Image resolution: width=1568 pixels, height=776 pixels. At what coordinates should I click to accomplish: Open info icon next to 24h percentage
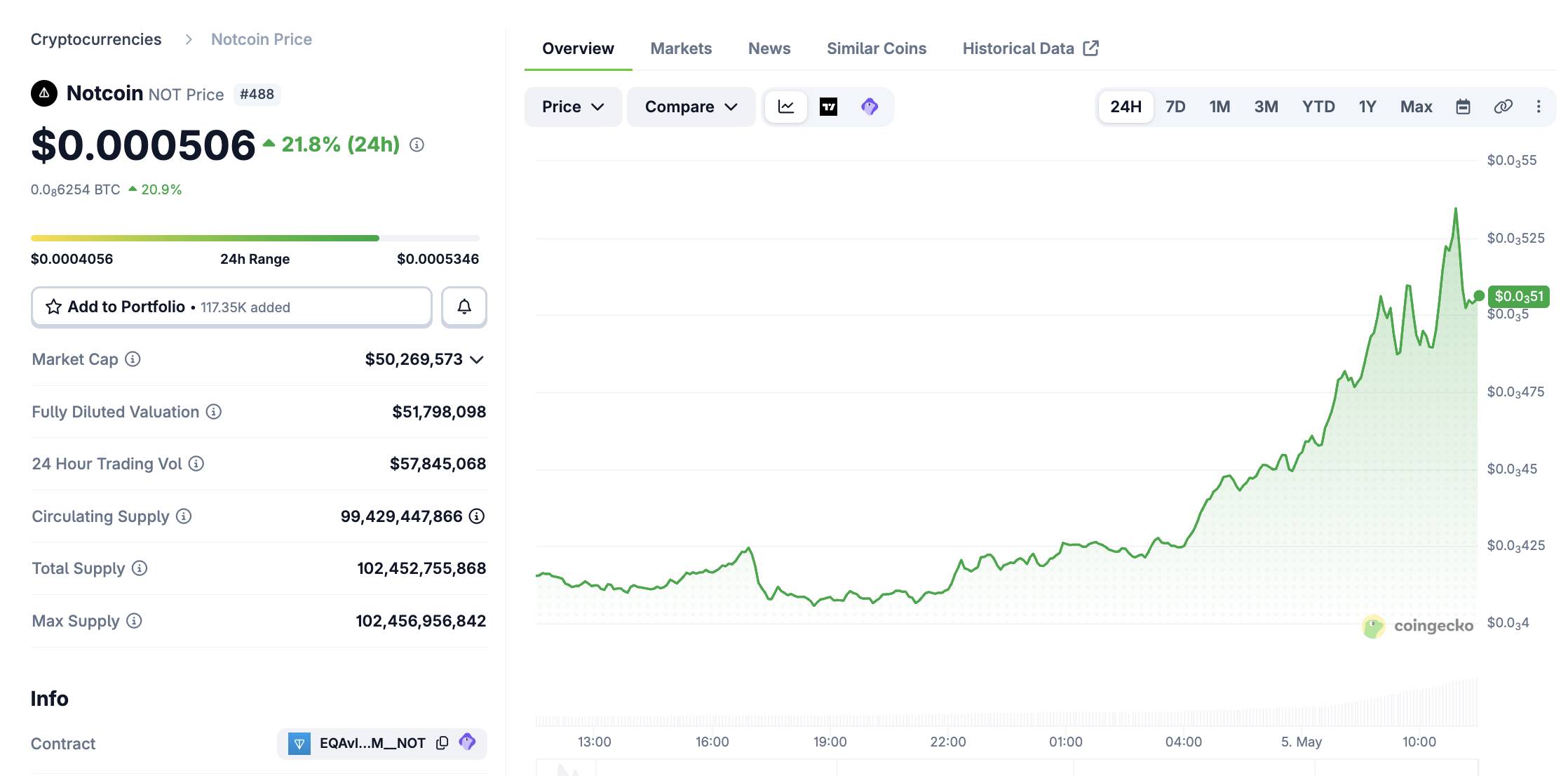(417, 145)
